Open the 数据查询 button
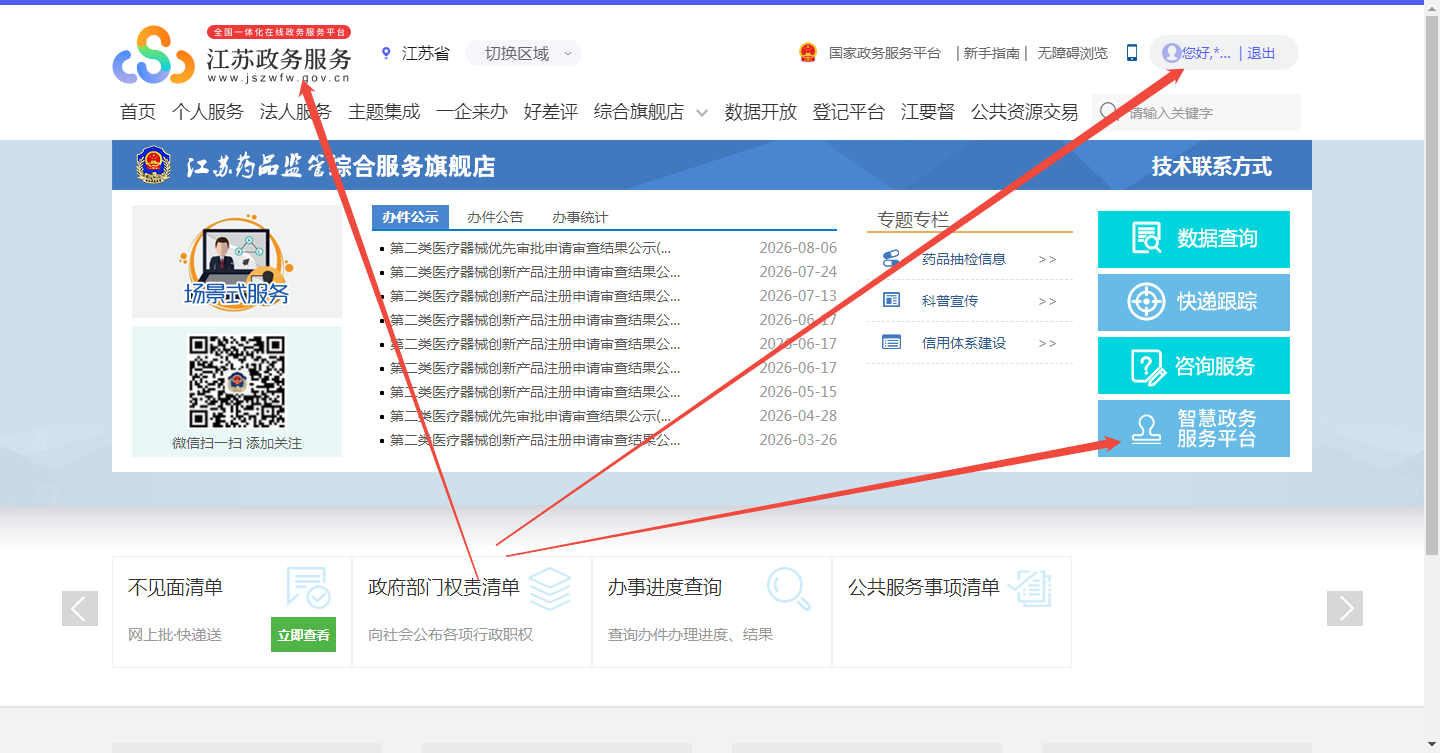This screenshot has height=753, width=1440. [1194, 239]
